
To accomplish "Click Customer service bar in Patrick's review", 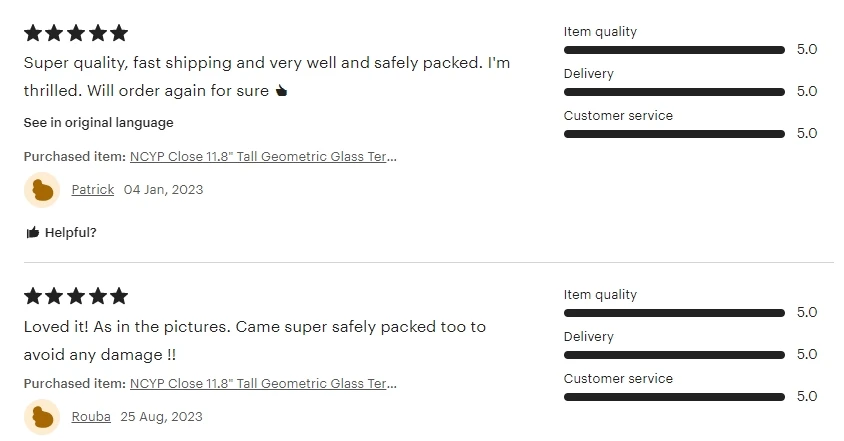I will [x=674, y=133].
